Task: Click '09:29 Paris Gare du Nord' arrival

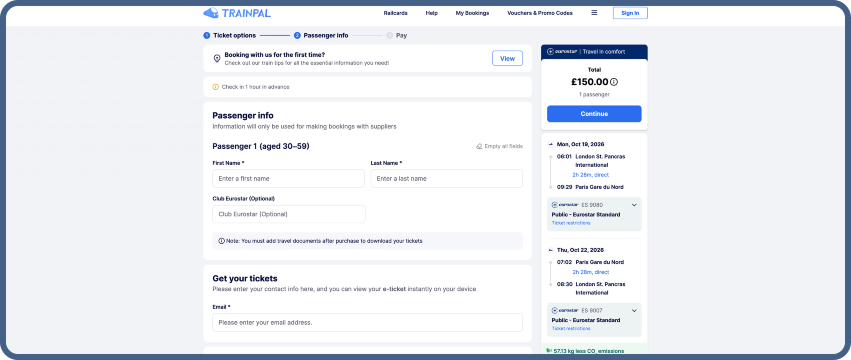Action: [x=590, y=187]
